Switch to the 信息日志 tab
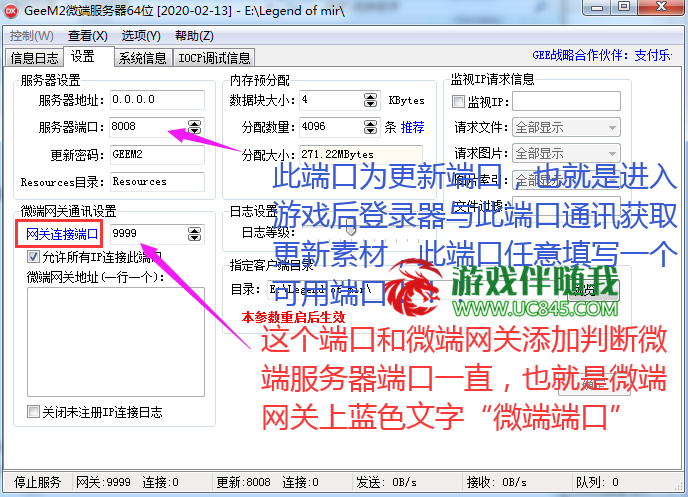 [34, 57]
